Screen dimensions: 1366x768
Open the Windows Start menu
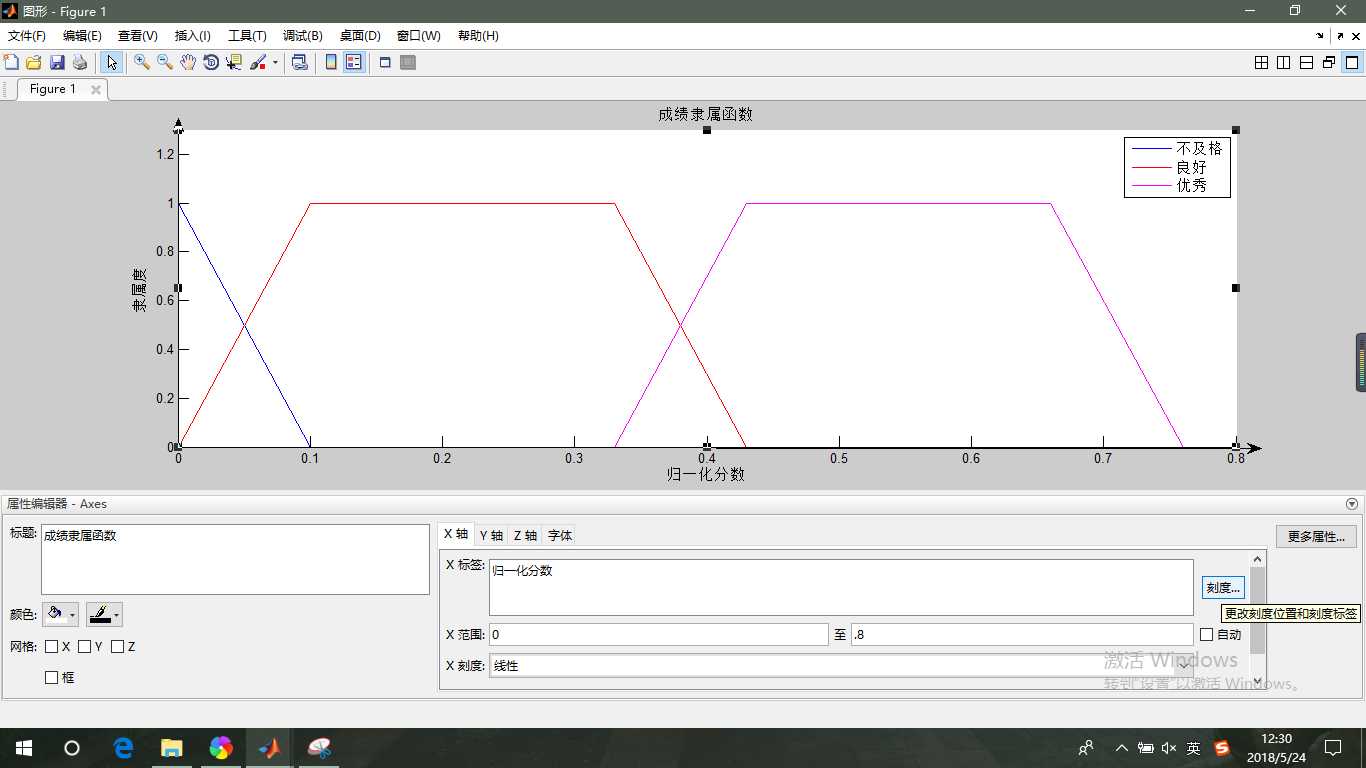(x=23, y=748)
